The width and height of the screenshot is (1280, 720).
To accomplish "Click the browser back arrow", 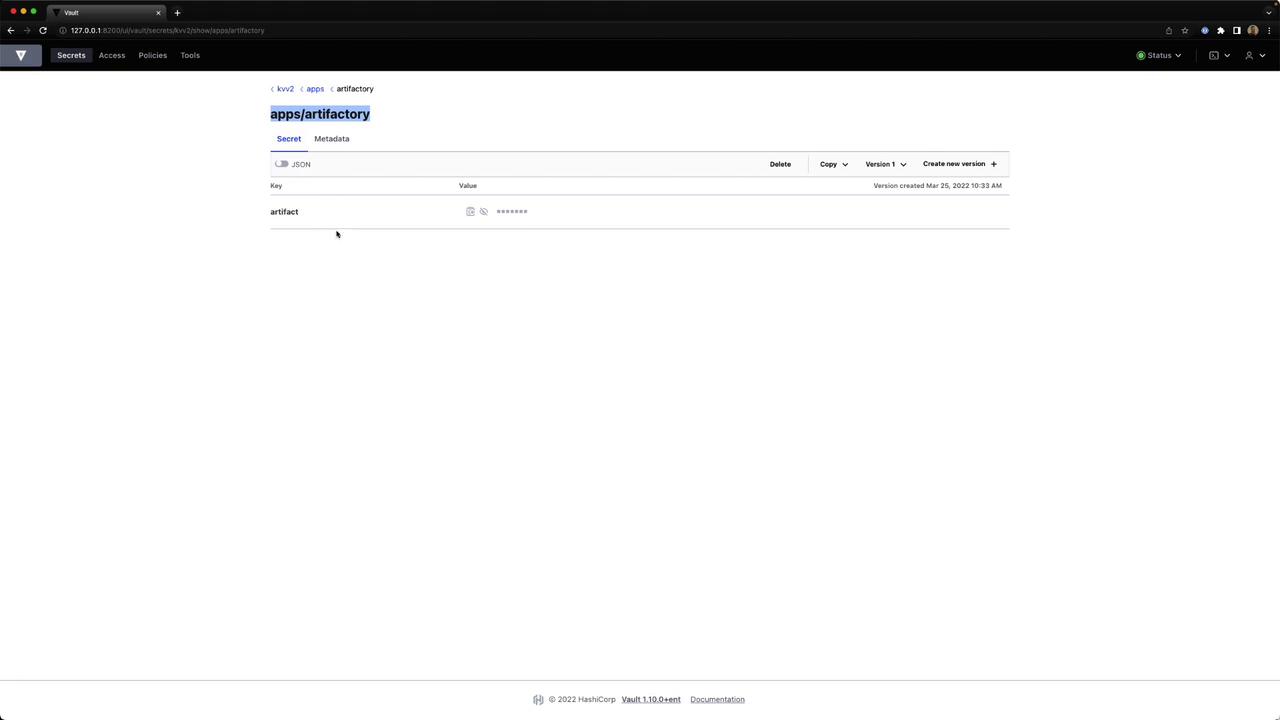I will point(11,30).
